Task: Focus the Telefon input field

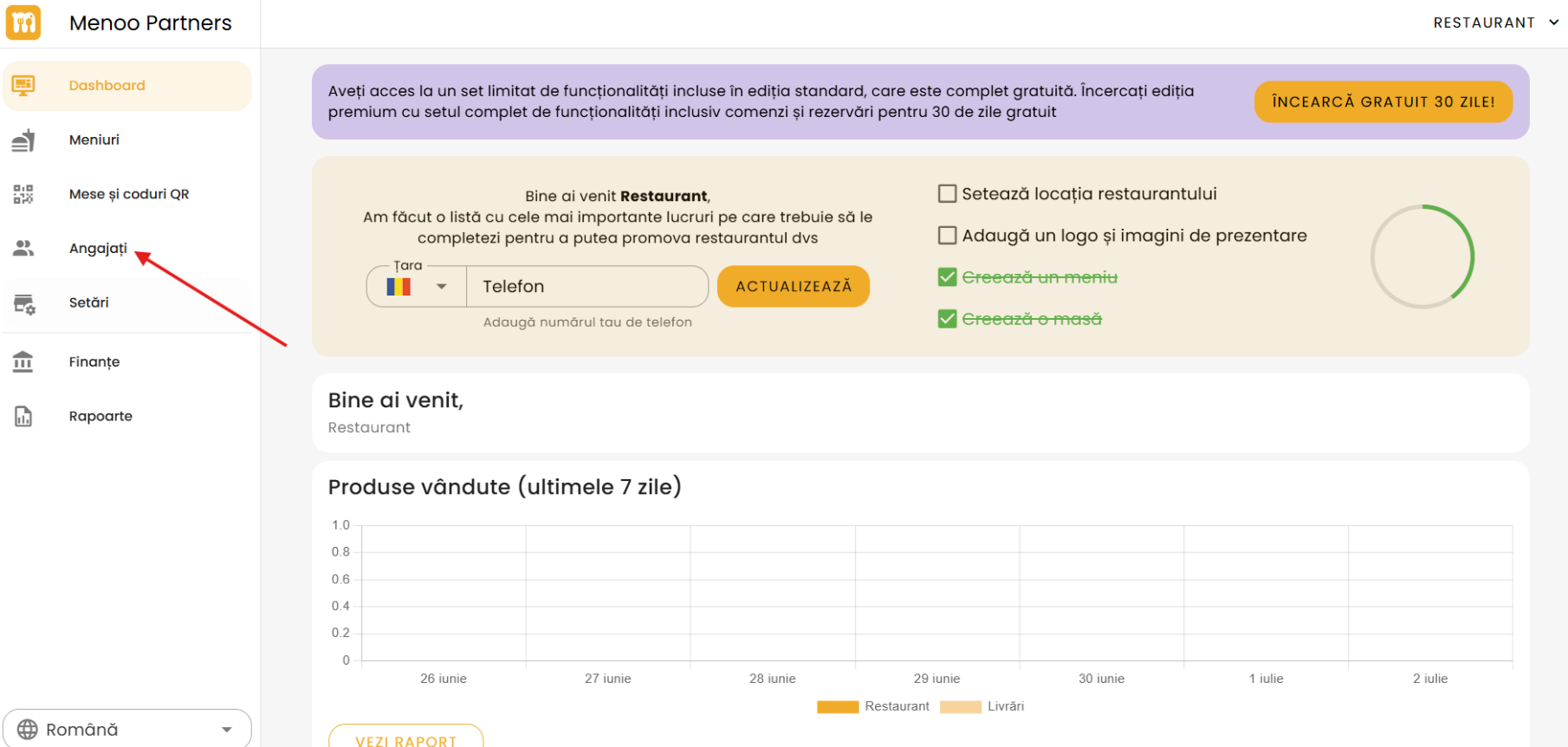Action: coord(587,287)
